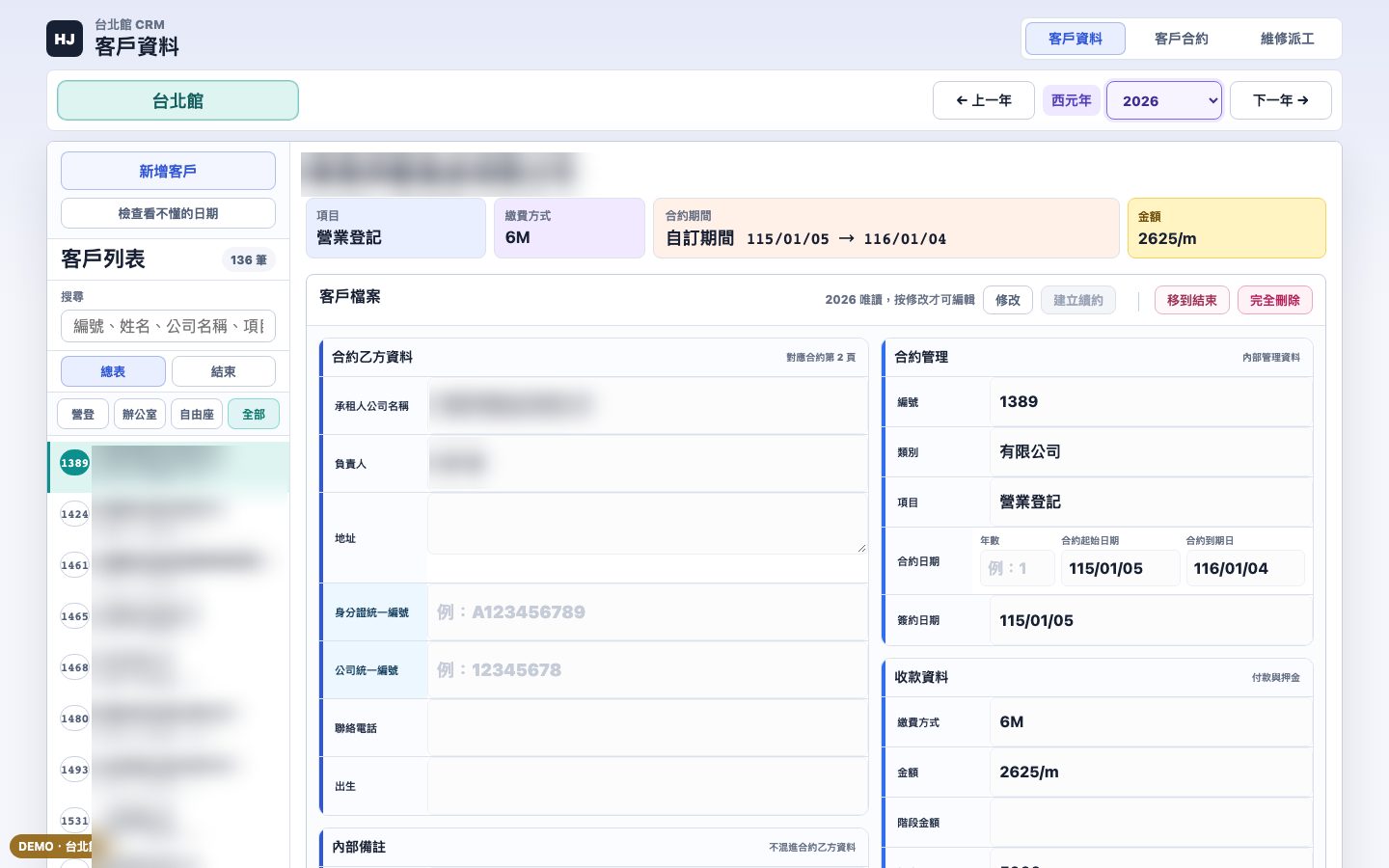Click the 聯絡電話 field
This screenshot has height=868, width=1389.
(x=647, y=727)
